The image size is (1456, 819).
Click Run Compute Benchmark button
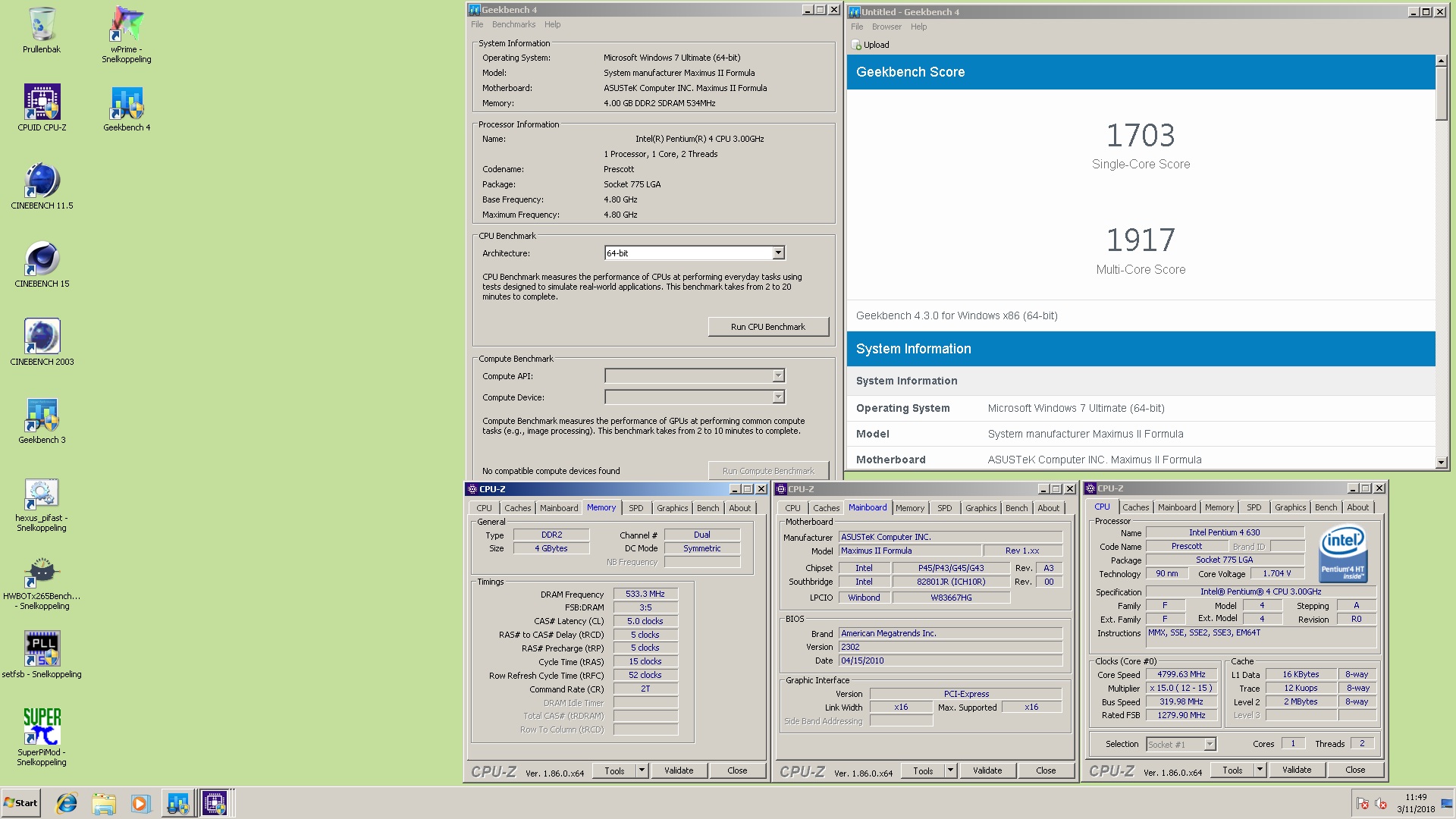pyautogui.click(x=768, y=471)
